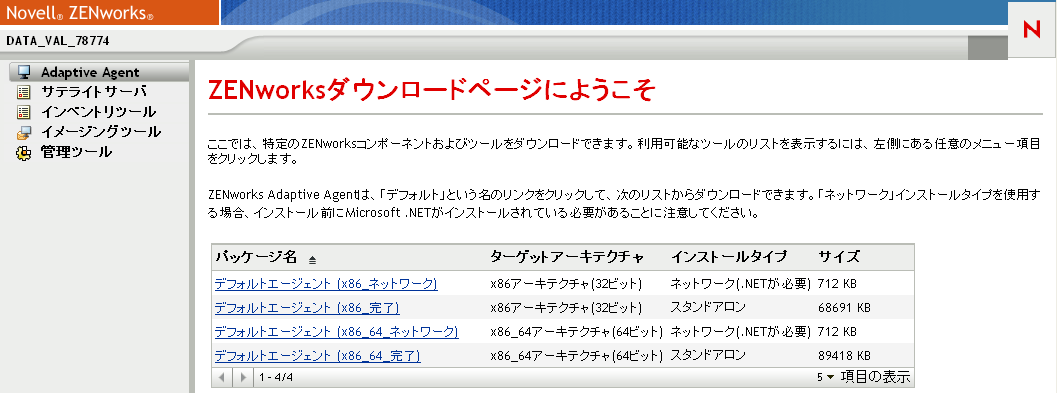Go to next page of package list

[243, 377]
